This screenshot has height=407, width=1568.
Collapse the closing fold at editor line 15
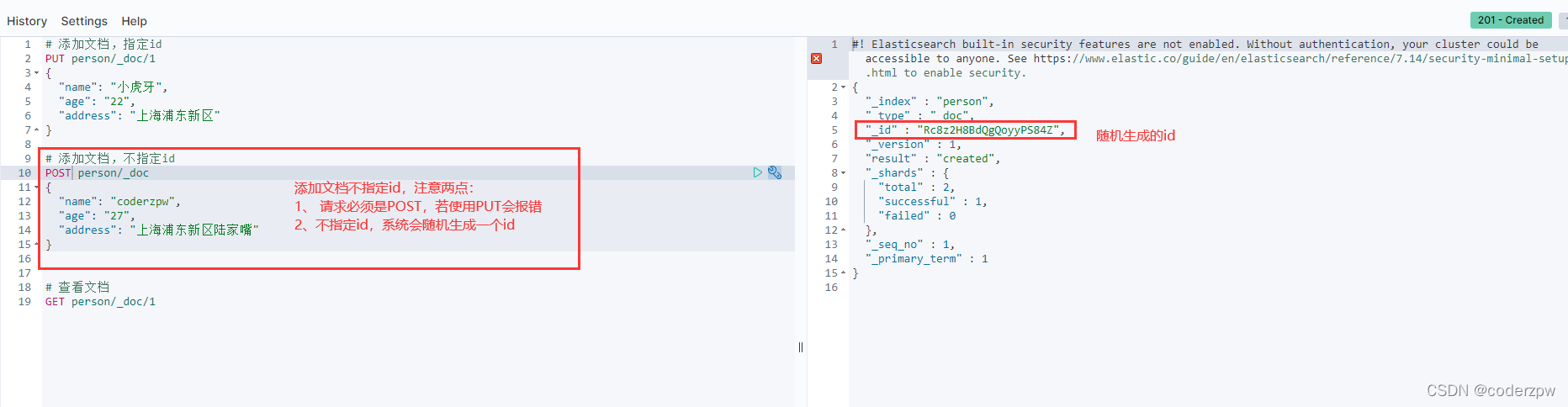point(37,245)
